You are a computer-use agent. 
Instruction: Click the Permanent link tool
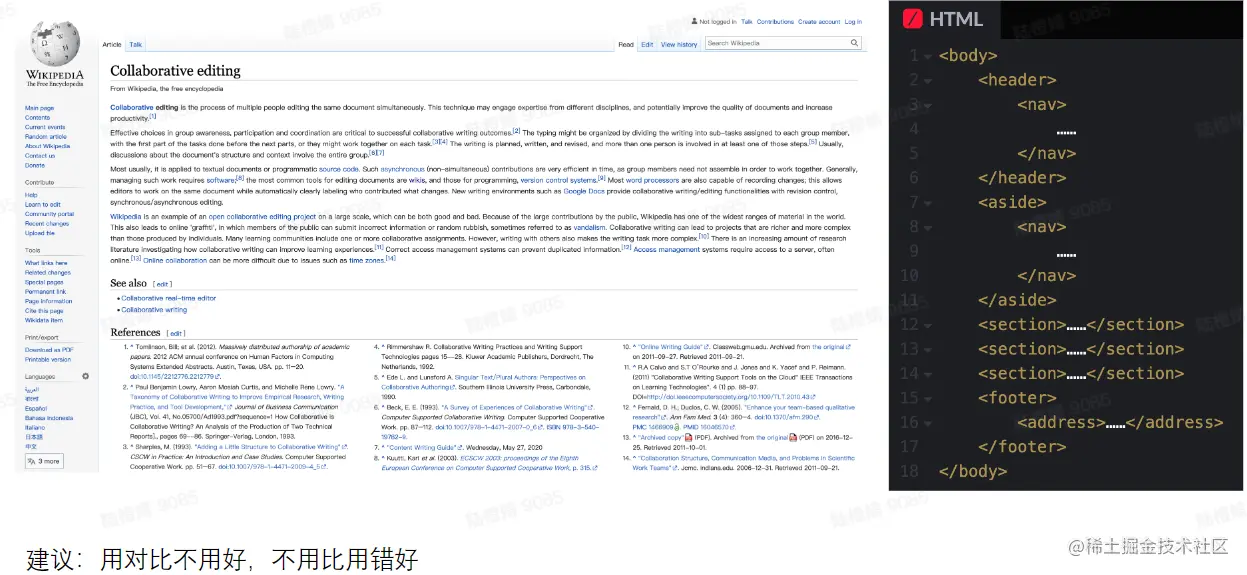pos(44,291)
